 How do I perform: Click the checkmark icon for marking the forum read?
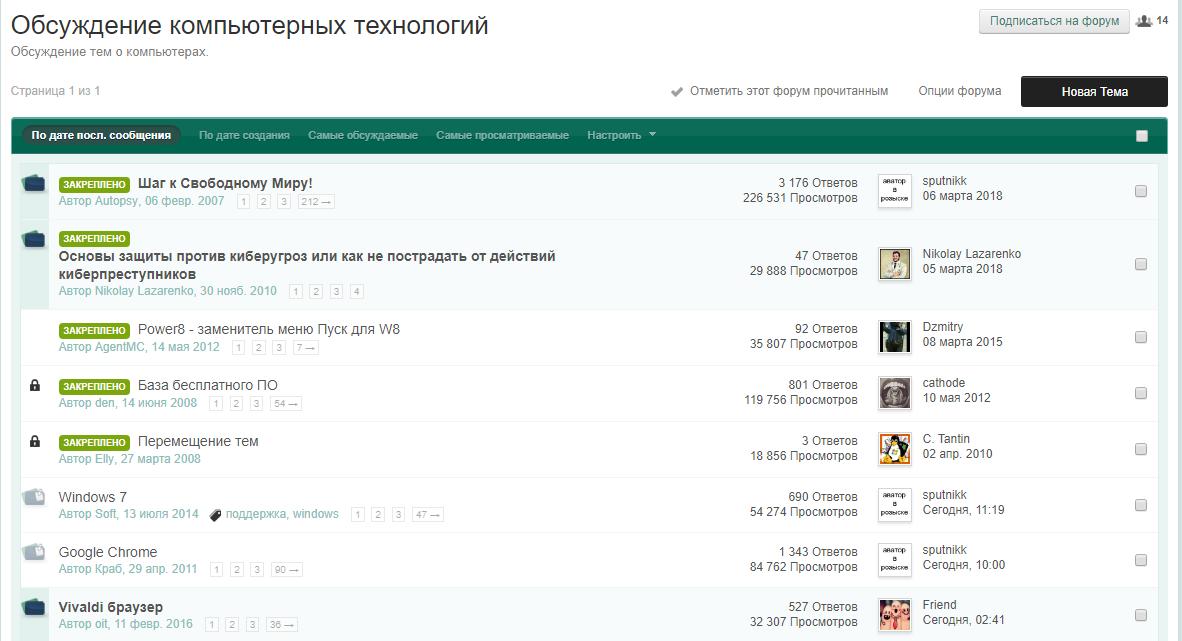pos(677,92)
